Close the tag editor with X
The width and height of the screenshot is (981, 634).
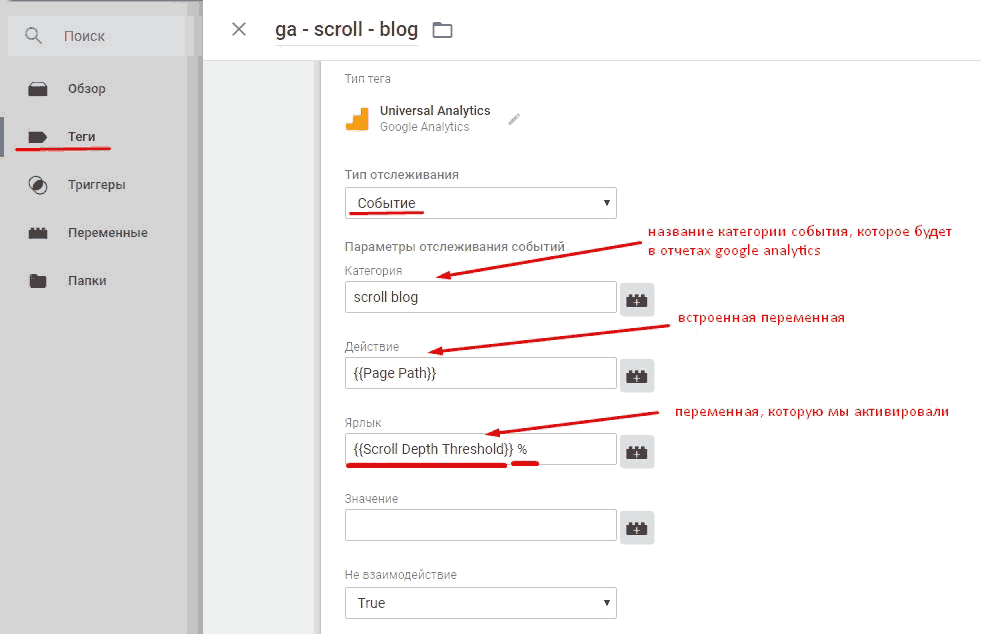239,29
